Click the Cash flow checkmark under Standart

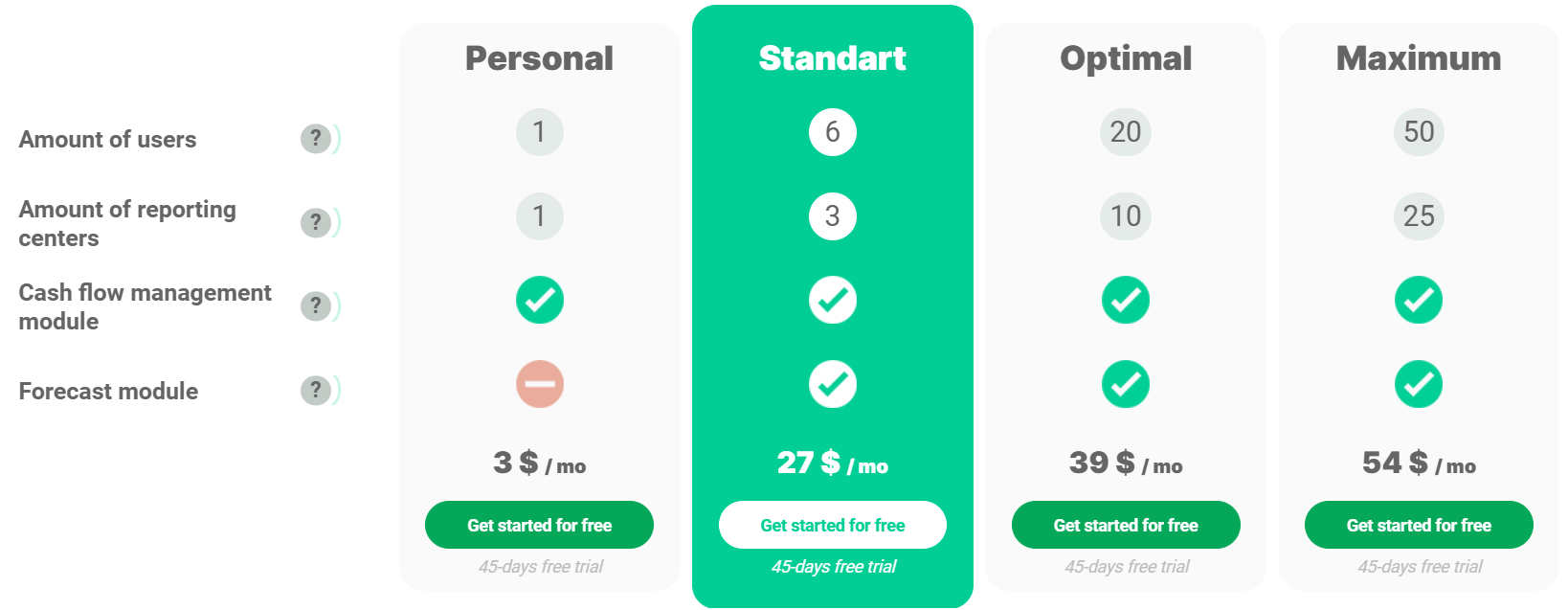[x=833, y=300]
